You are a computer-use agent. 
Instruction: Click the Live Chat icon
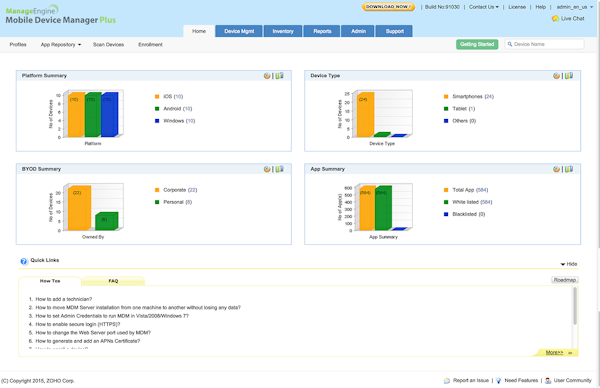(x=555, y=18)
